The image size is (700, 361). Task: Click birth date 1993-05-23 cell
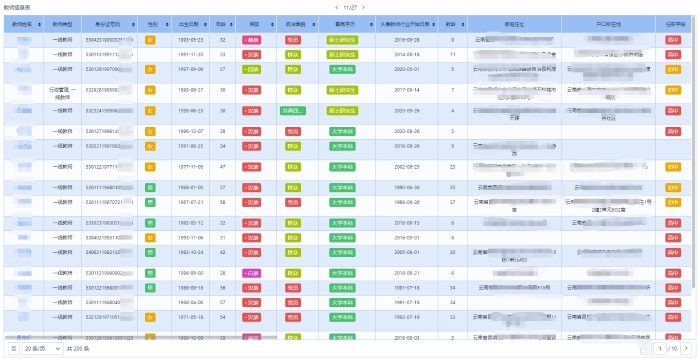click(191, 40)
